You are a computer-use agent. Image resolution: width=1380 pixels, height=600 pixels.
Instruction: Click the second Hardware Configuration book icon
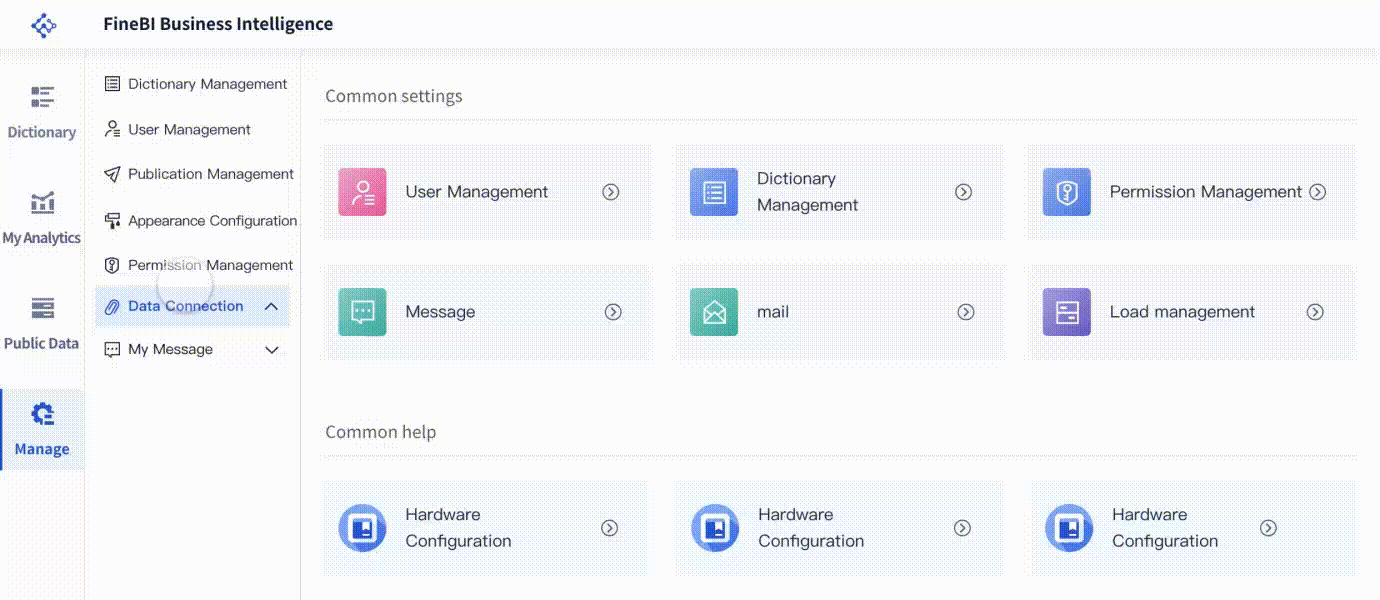[715, 528]
